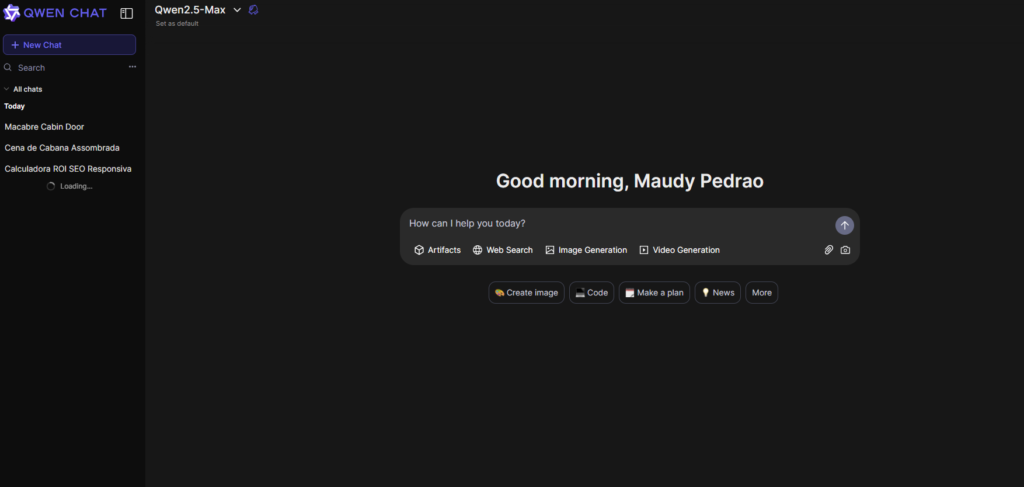Toggle Web Search mode

[503, 250]
